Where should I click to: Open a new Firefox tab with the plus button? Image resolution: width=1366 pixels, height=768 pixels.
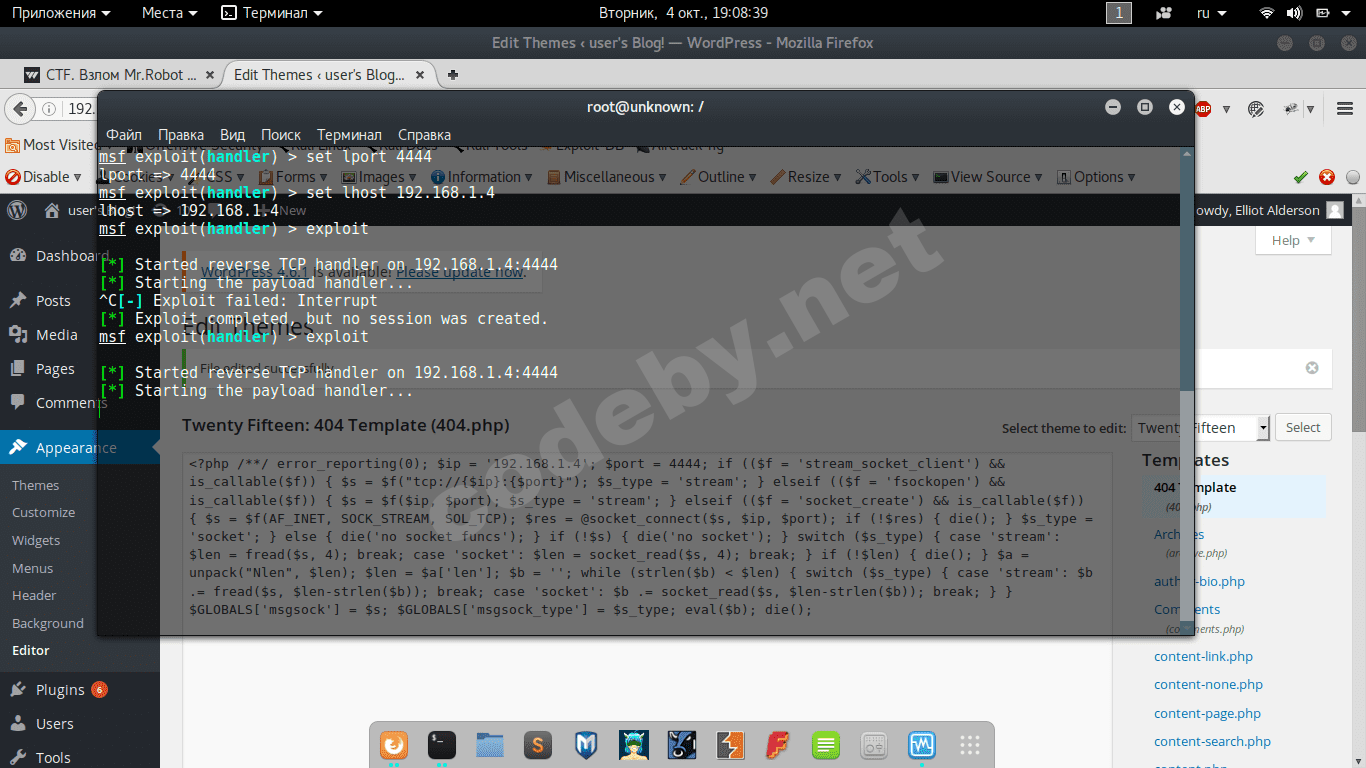[x=453, y=75]
